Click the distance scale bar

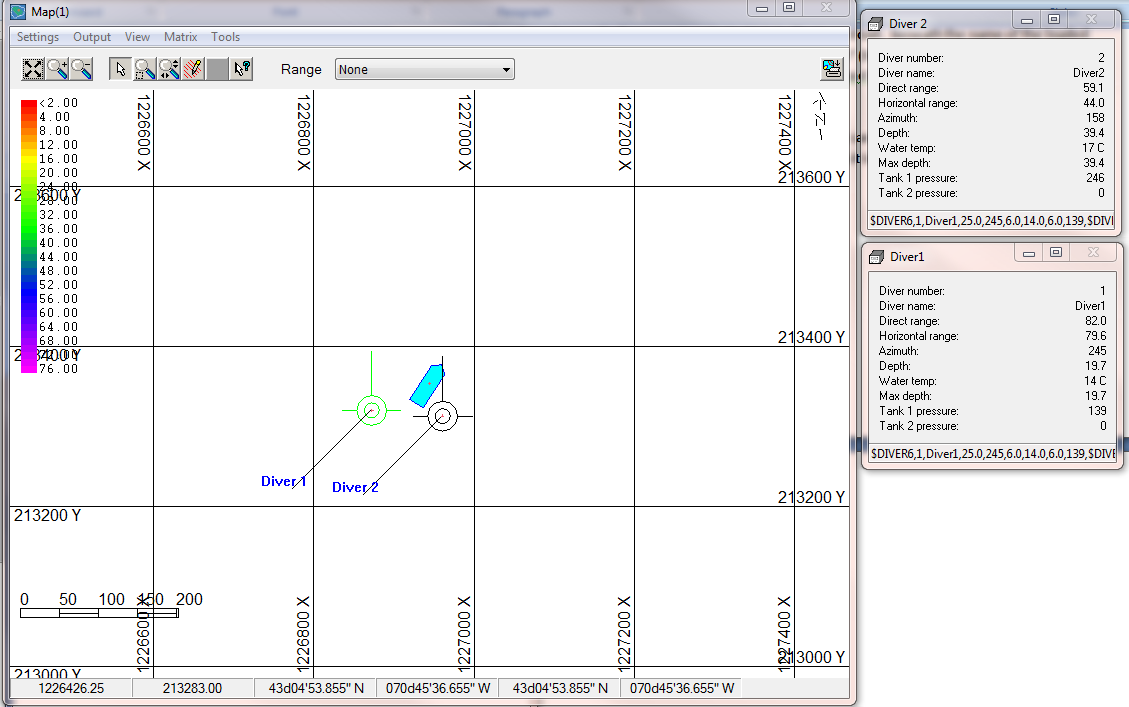[99, 613]
